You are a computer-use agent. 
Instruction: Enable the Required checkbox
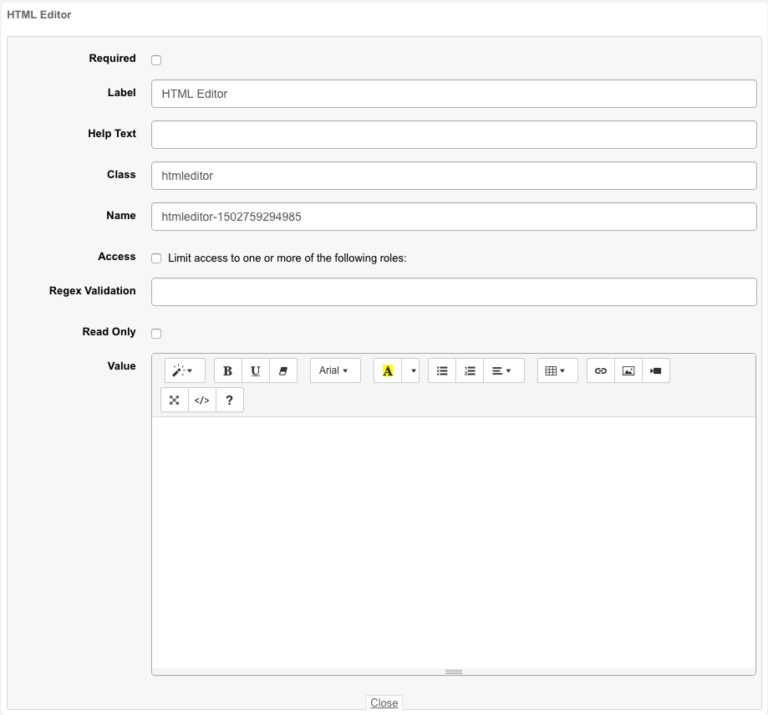(156, 60)
